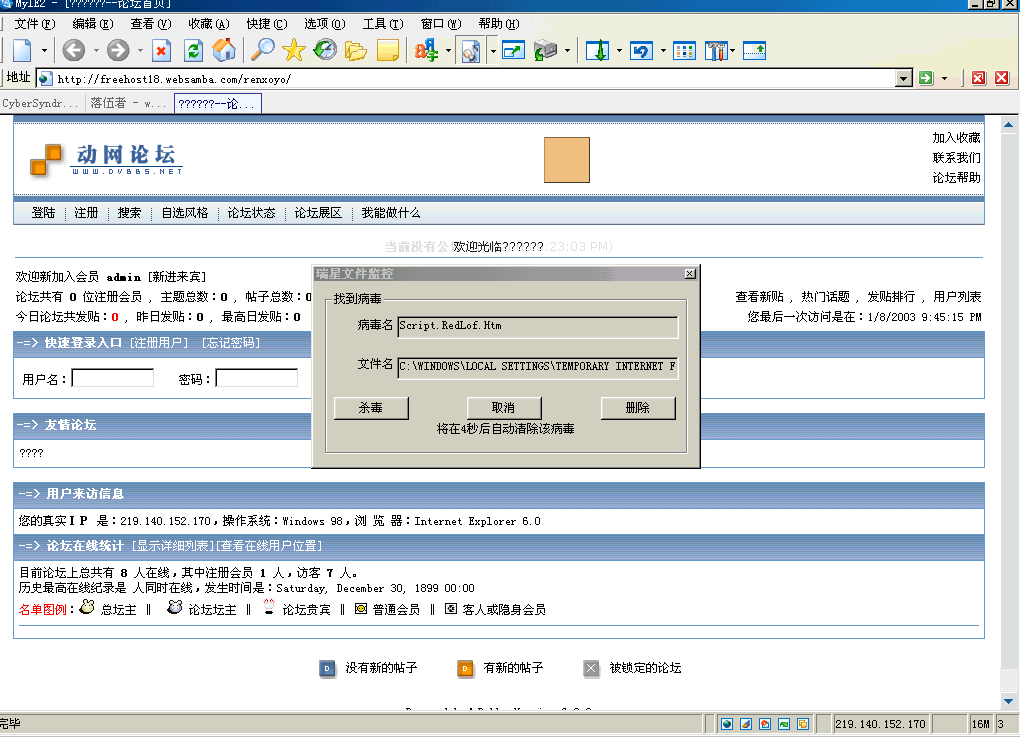1020x737 pixels.
Task: Expand the address bar URL dropdown
Action: pos(904,78)
